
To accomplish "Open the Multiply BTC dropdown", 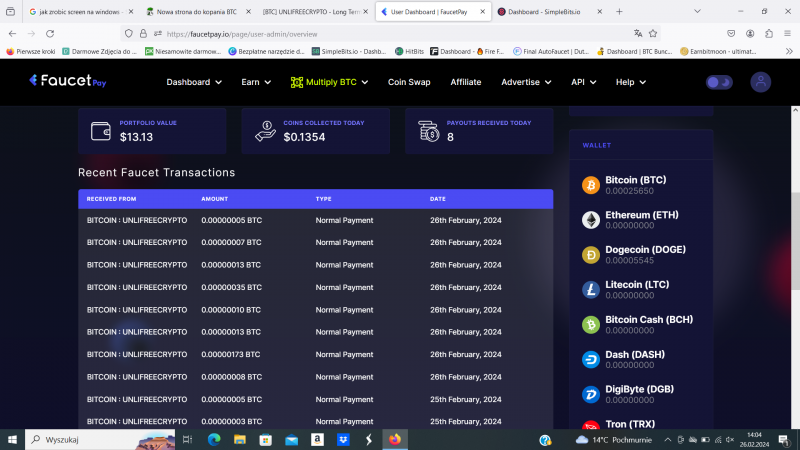I will coord(329,82).
